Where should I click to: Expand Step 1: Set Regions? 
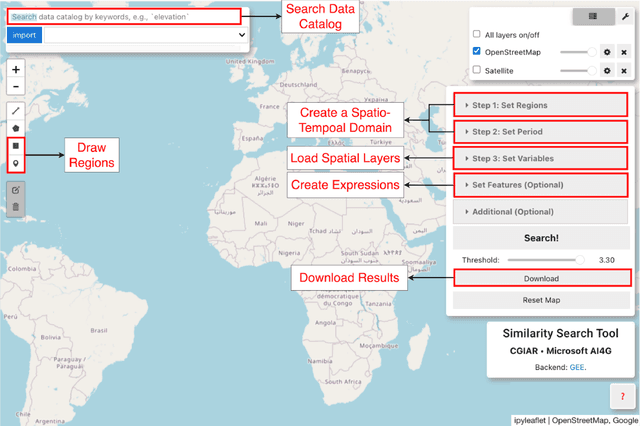pos(540,105)
